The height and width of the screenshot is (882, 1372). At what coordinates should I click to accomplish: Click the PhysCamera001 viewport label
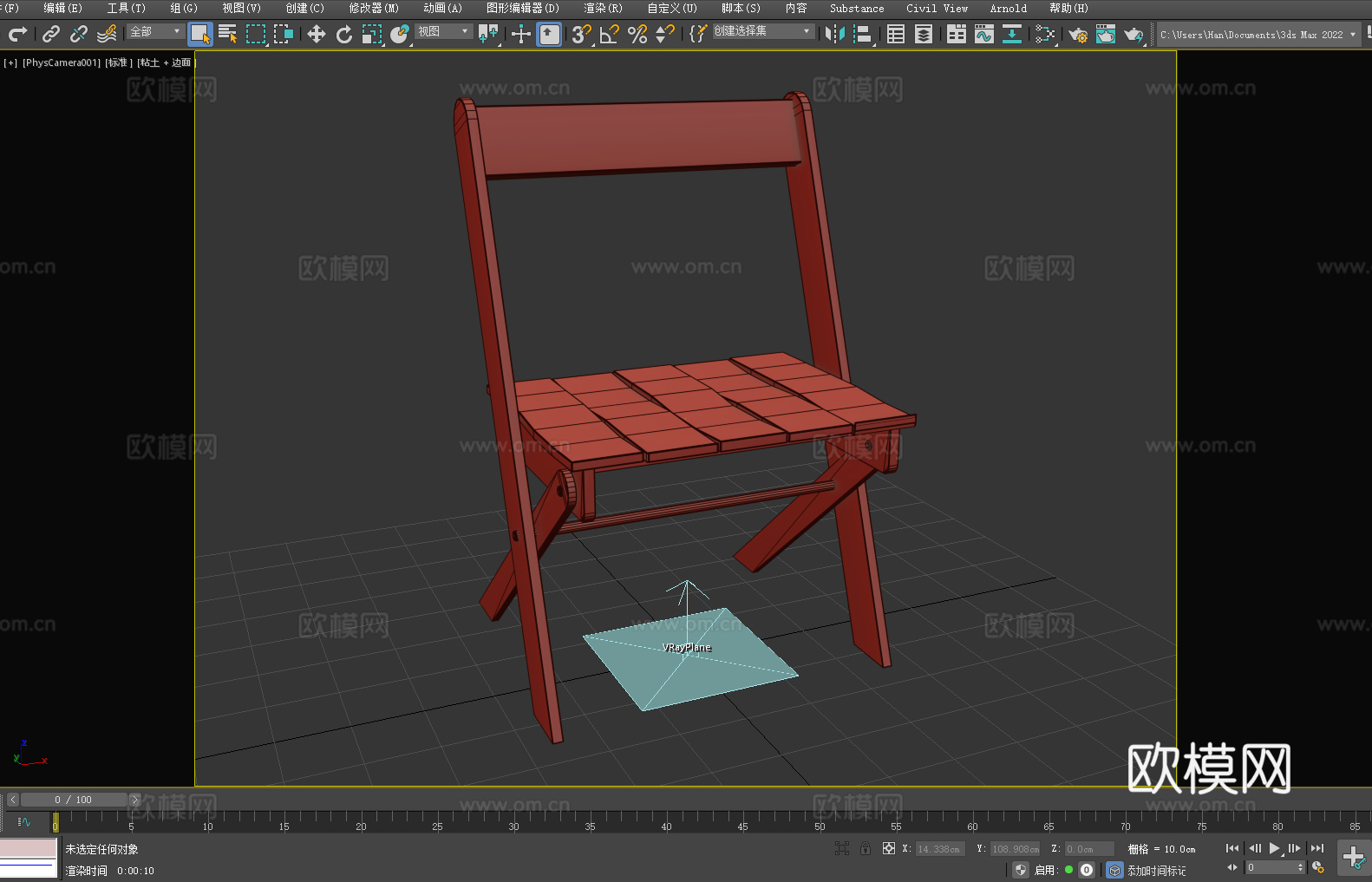(62, 62)
